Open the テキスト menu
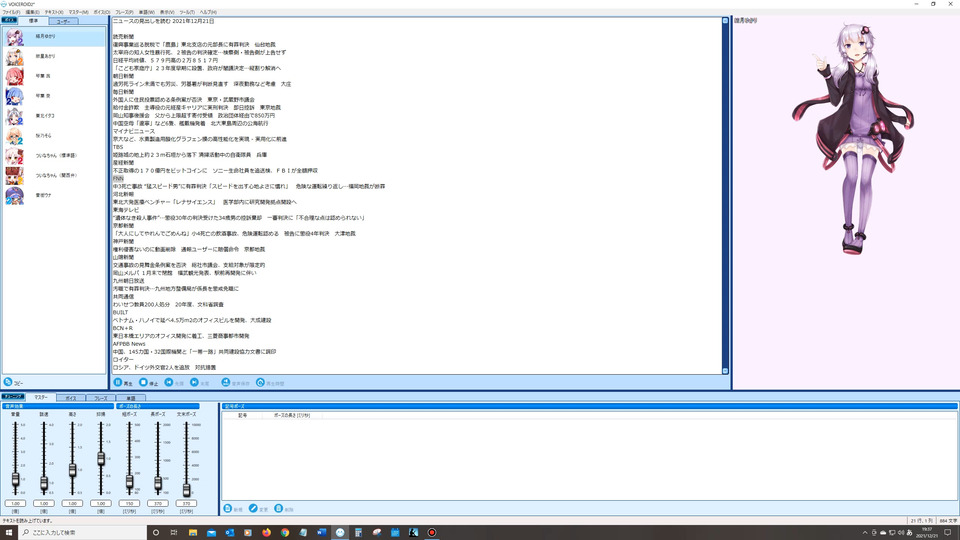Screen dimensions: 960x540 (x=54, y=12)
